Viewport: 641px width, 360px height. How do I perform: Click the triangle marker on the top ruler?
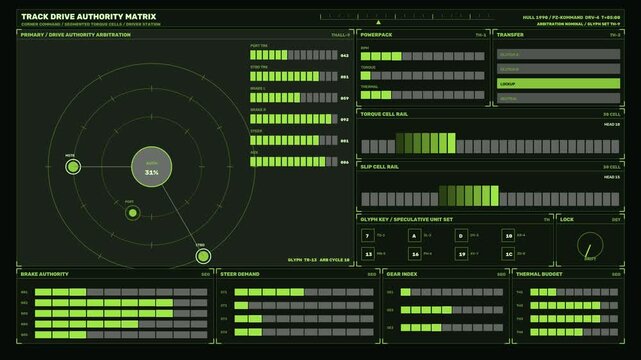coord(378,22)
